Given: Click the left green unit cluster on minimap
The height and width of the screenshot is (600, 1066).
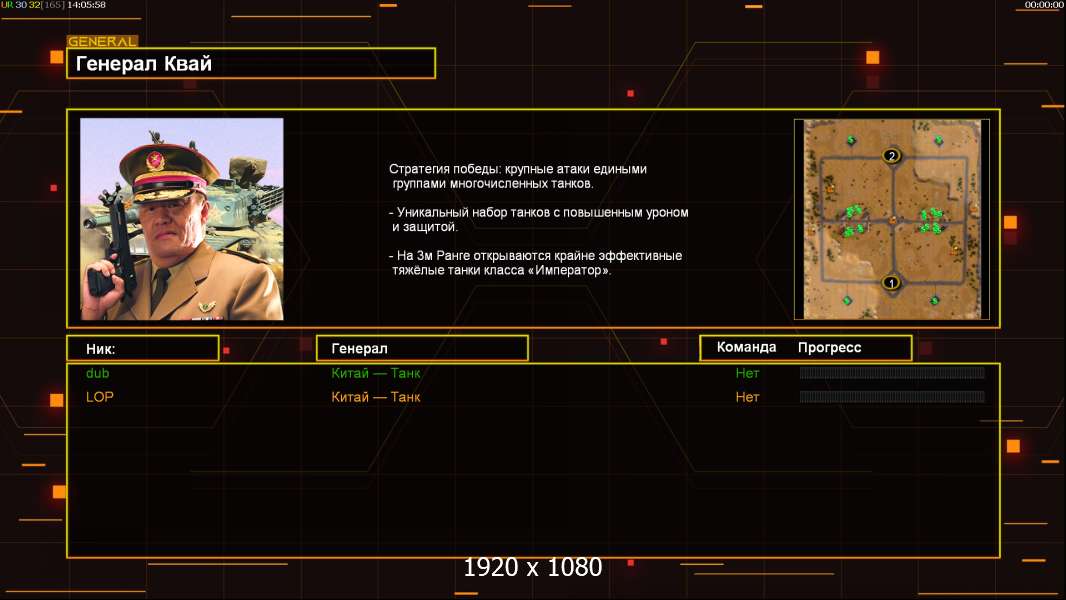Looking at the screenshot, I should [854, 222].
